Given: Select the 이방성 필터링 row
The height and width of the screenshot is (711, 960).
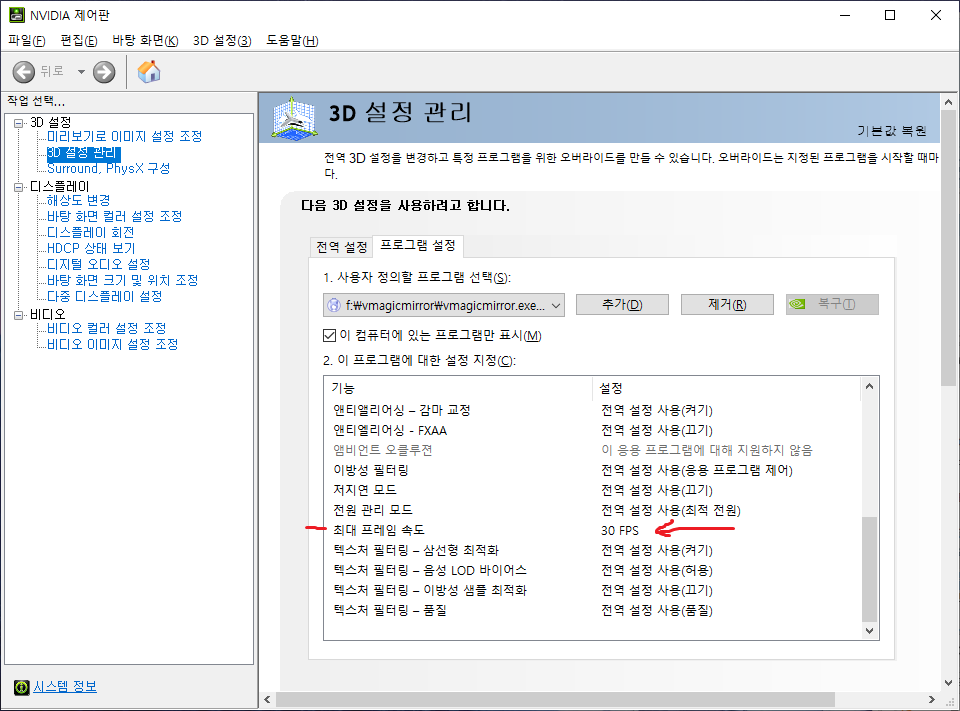Looking at the screenshot, I should (593, 470).
